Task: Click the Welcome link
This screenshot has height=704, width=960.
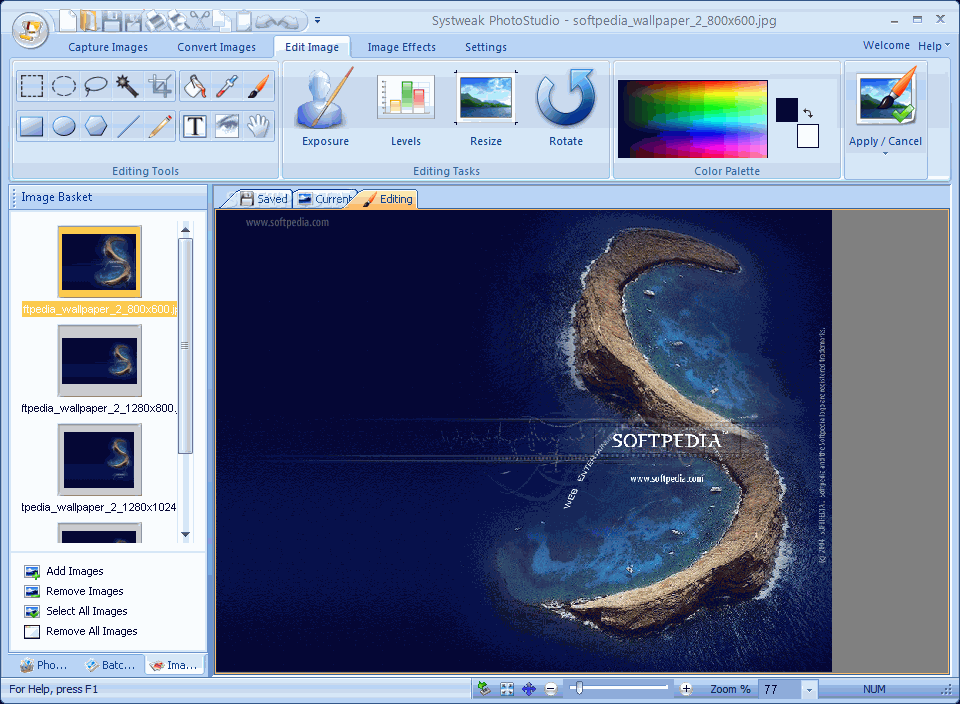Action: 886,45
